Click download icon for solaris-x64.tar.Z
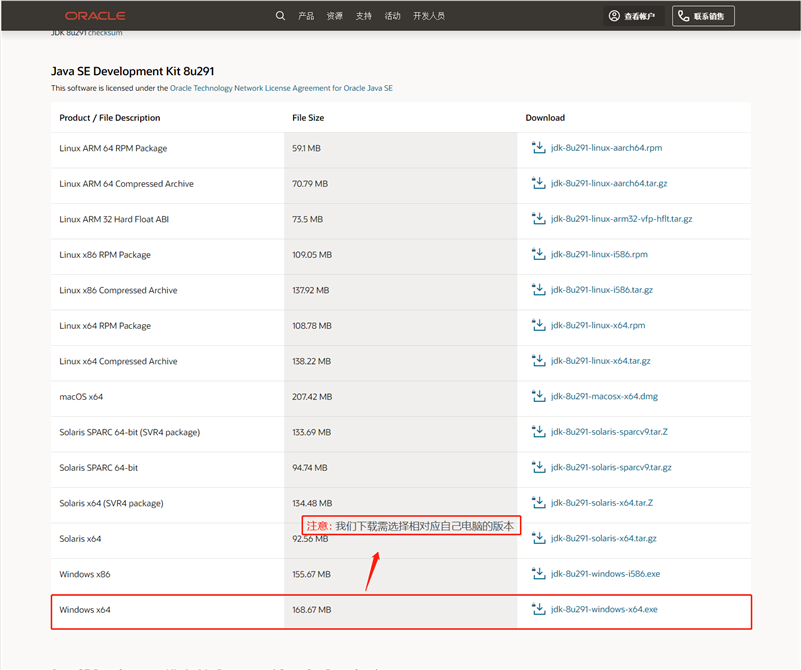This screenshot has height=670, width=801. [x=538, y=502]
